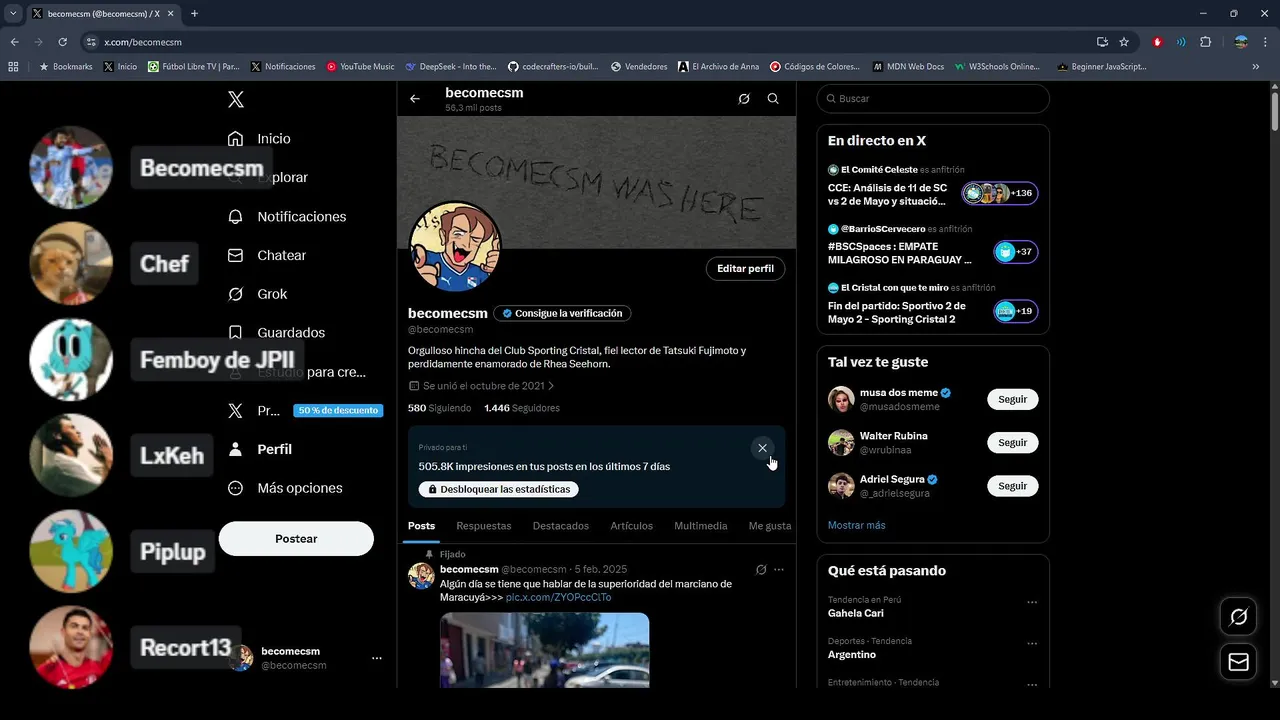Click browser reload button
Viewport: 1280px width, 720px height.
pos(63,42)
